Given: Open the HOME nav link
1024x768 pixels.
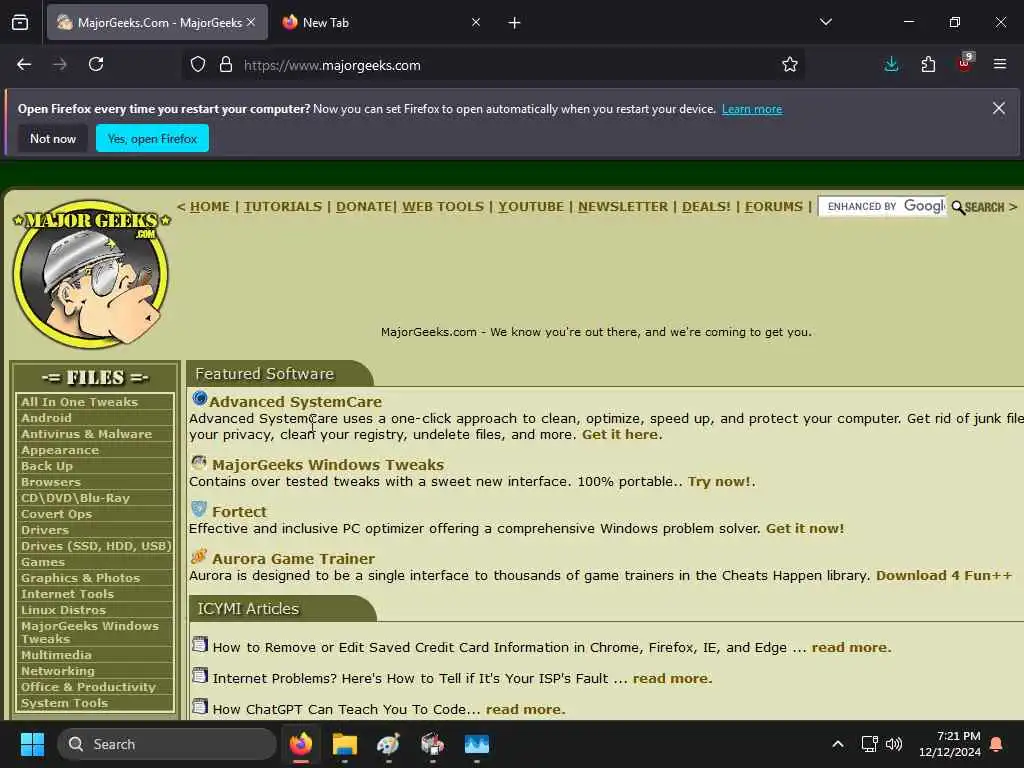Looking at the screenshot, I should tap(210, 206).
